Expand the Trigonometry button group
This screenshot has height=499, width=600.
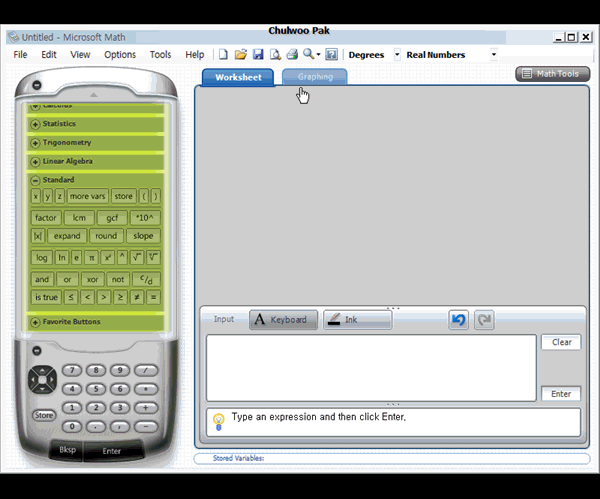(35, 143)
